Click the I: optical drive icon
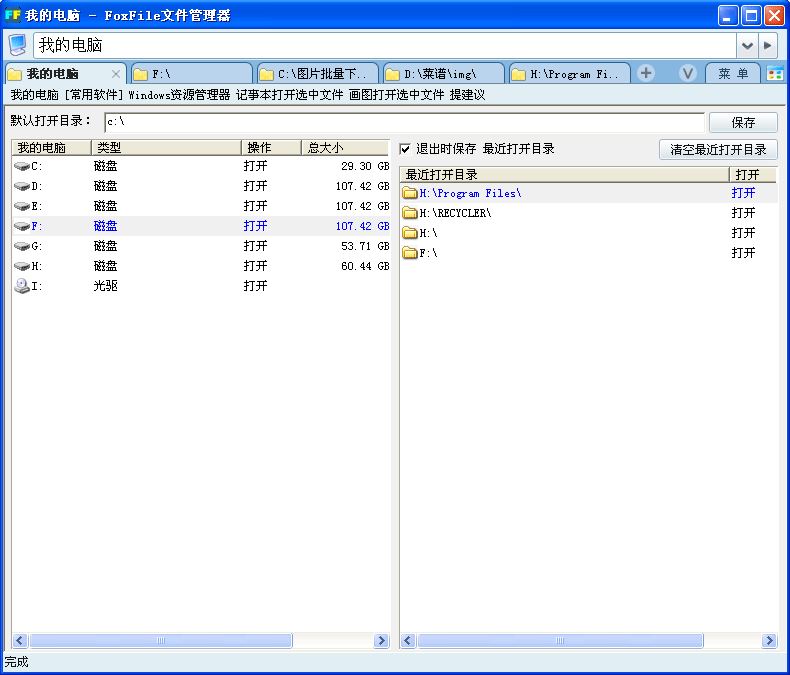 pos(22,286)
